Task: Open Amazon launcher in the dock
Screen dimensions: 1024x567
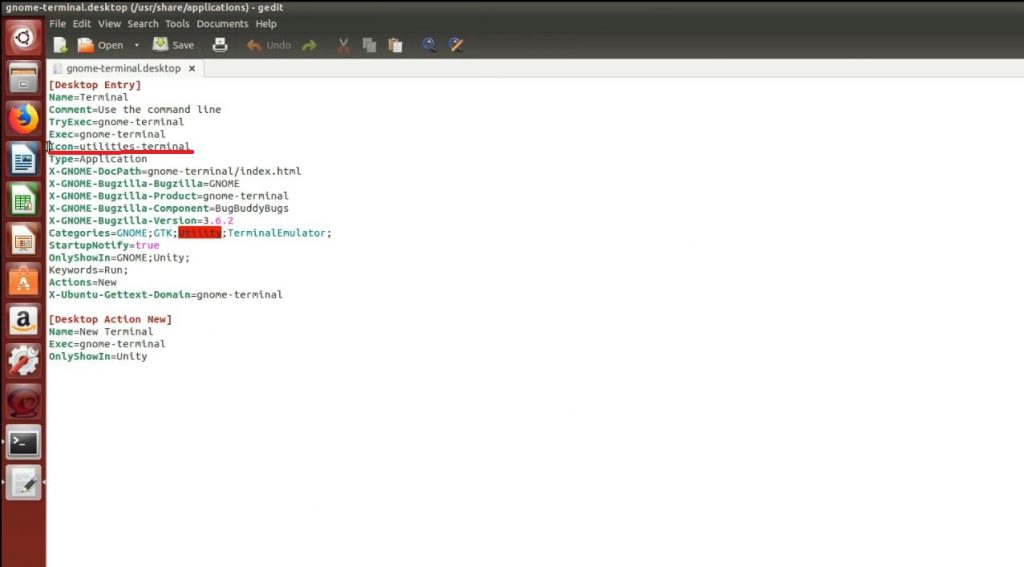Action: [24, 321]
